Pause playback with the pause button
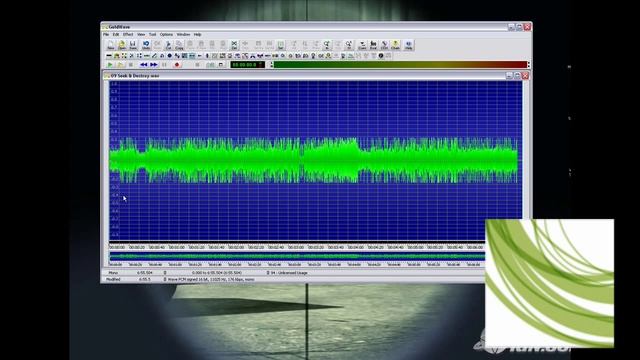The width and height of the screenshot is (640, 360). click(x=164, y=64)
